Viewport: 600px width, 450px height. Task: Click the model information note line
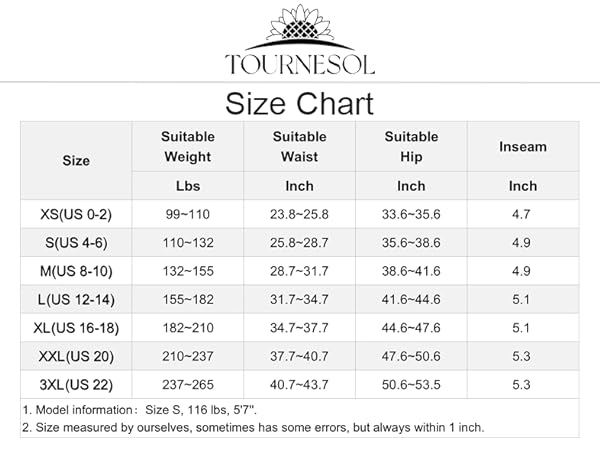tap(140, 410)
